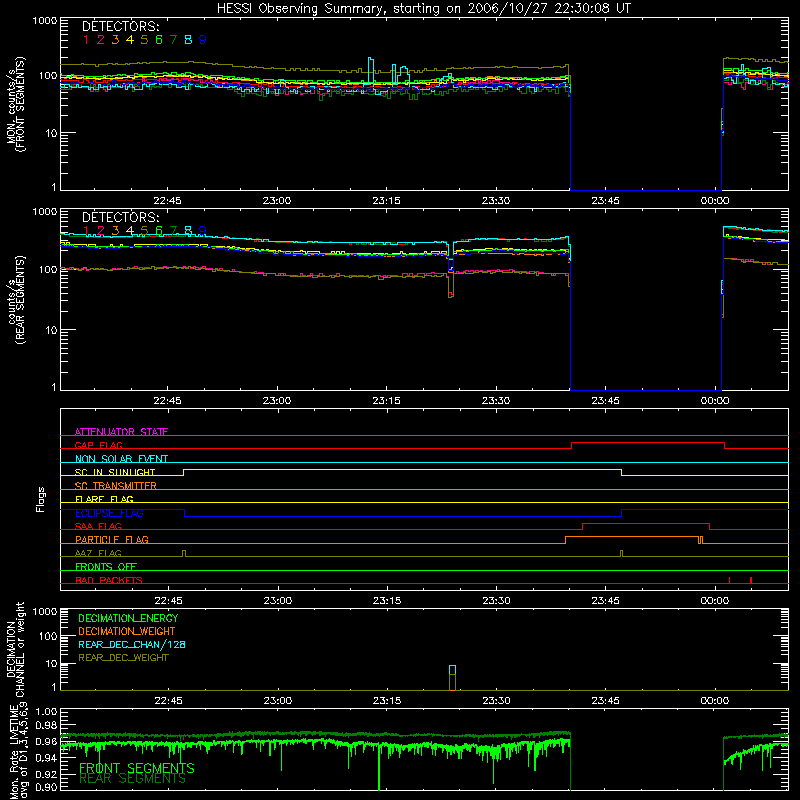Click the vertical Flags axis label

40,499
